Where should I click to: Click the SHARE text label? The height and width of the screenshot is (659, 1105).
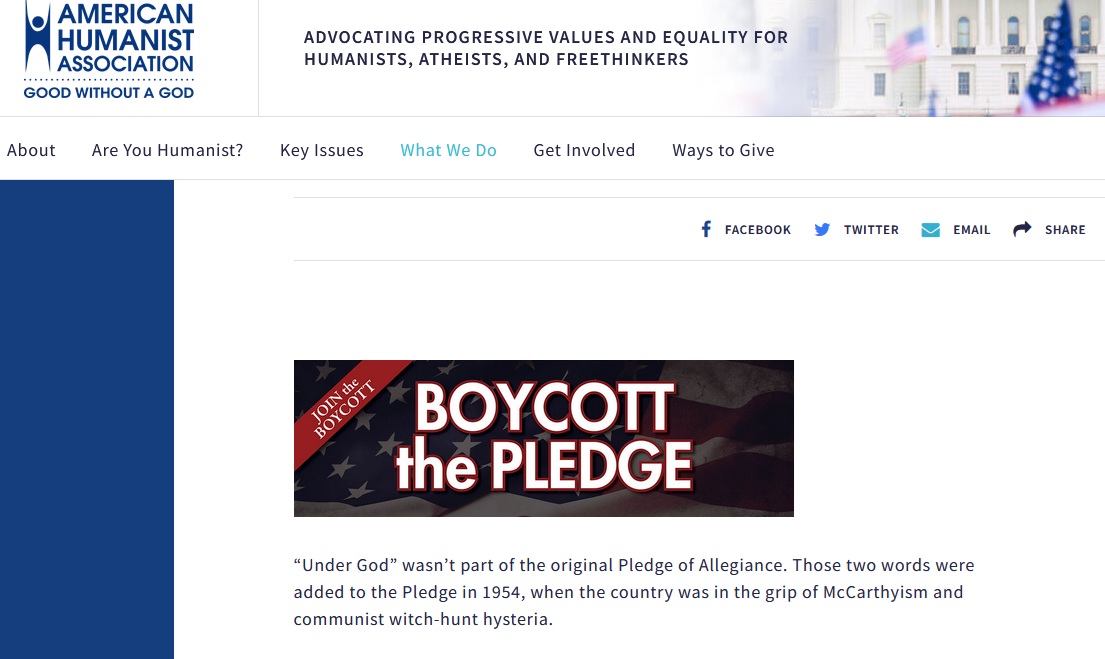coord(1065,230)
